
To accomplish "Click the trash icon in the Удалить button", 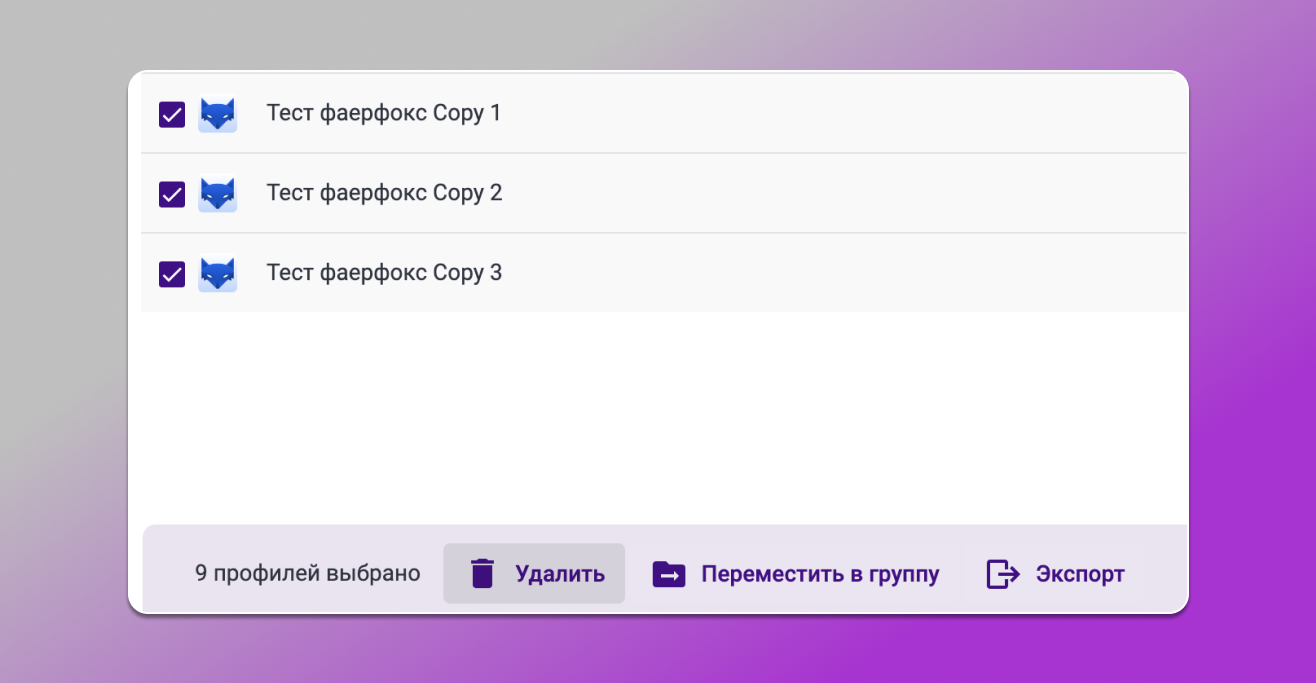I will point(484,573).
